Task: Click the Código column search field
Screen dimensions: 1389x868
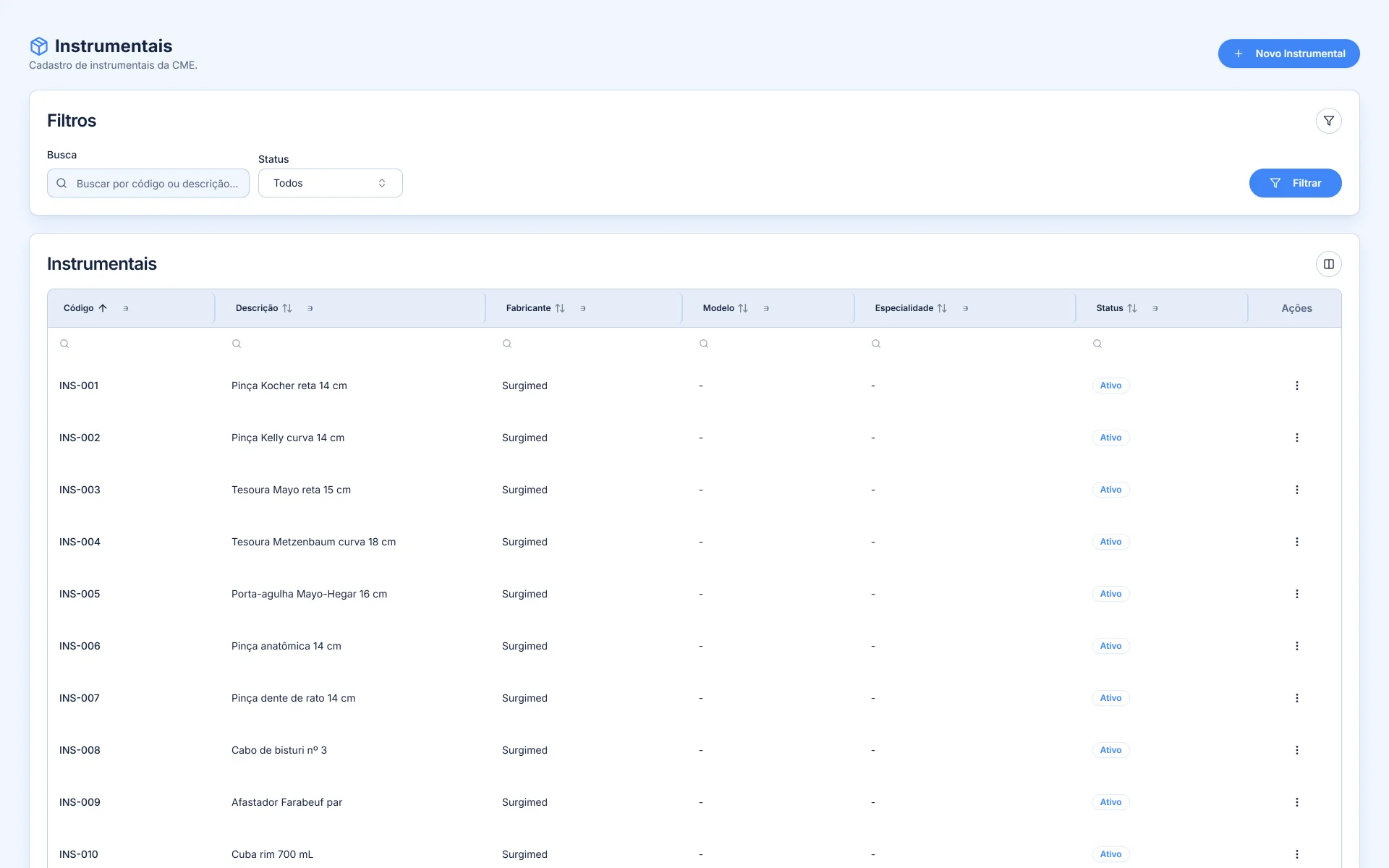Action: (134, 344)
